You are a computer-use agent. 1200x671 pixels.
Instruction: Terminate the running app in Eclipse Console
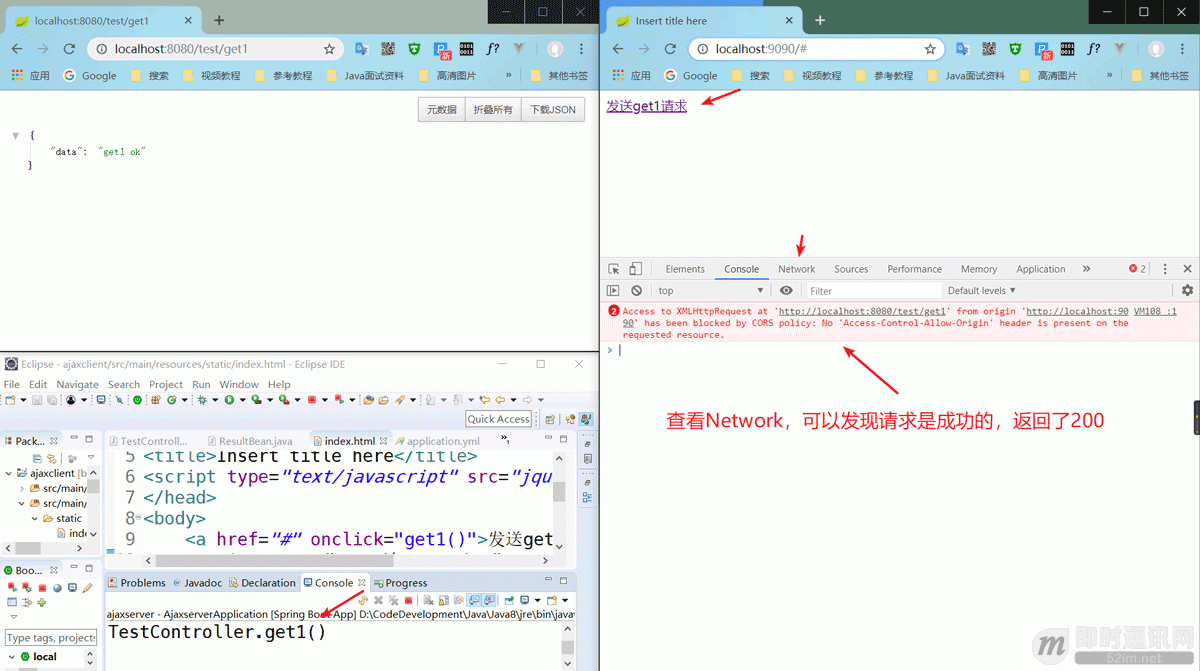(x=408, y=598)
